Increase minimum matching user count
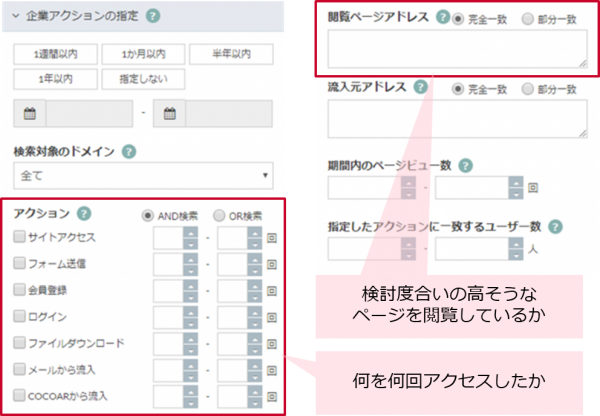 pos(408,243)
